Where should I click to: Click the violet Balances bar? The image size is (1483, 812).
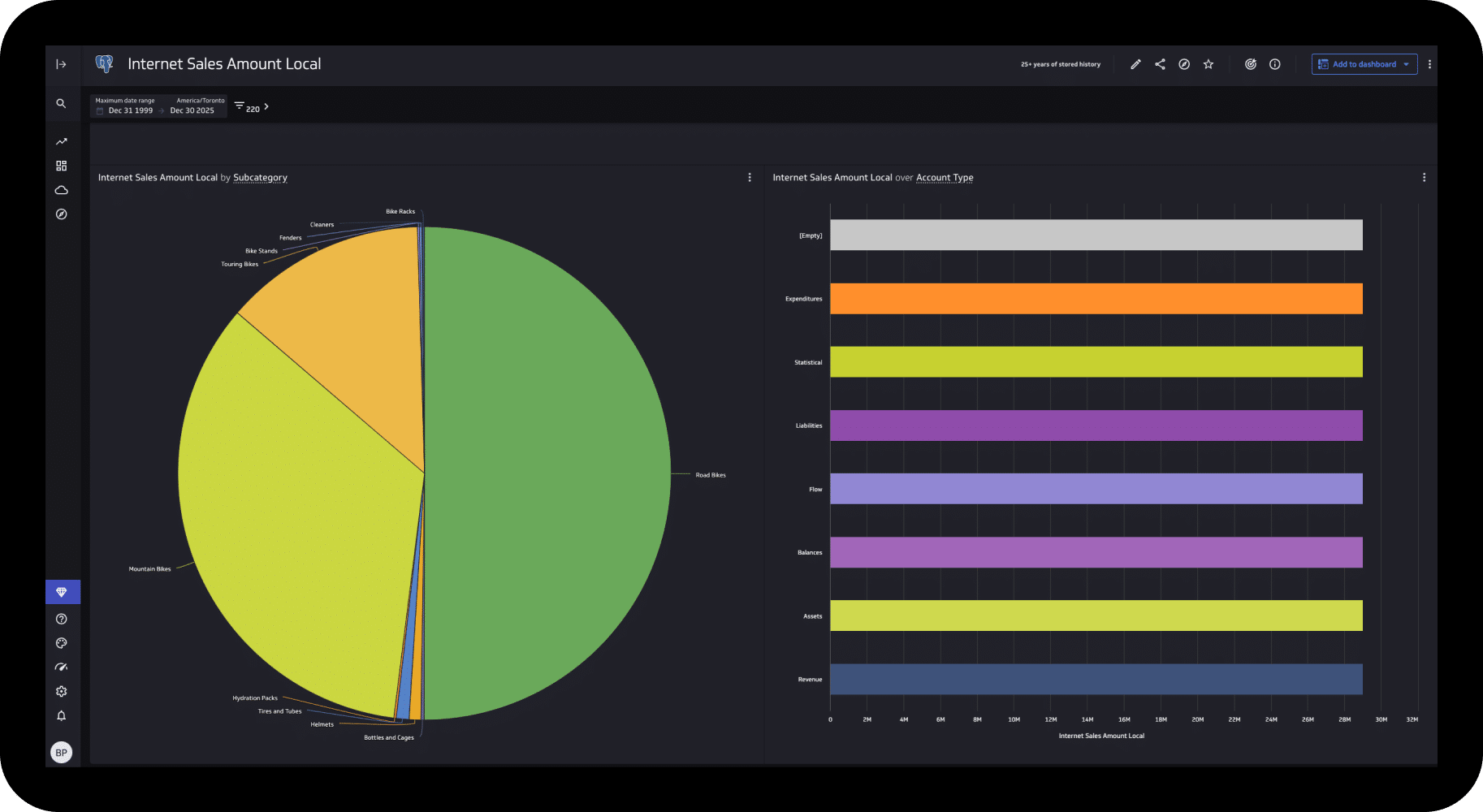click(x=1096, y=552)
